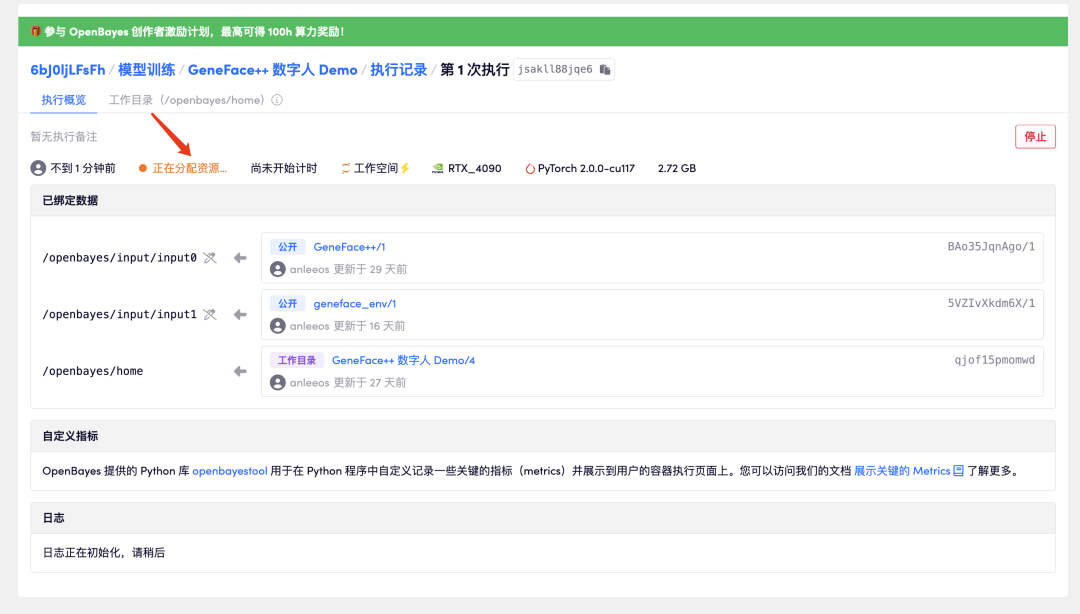Screen dimensions: 1080x614
Task: Click the green creator incentive banner
Action: pyautogui.click(x=540, y=31)
